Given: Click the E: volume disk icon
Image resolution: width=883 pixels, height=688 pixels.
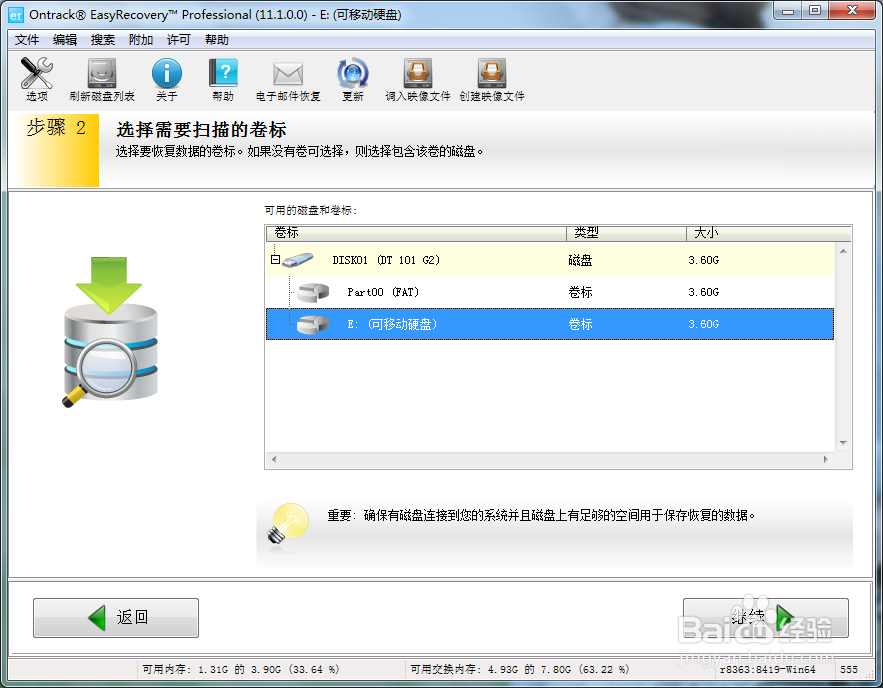Looking at the screenshot, I should tap(313, 324).
